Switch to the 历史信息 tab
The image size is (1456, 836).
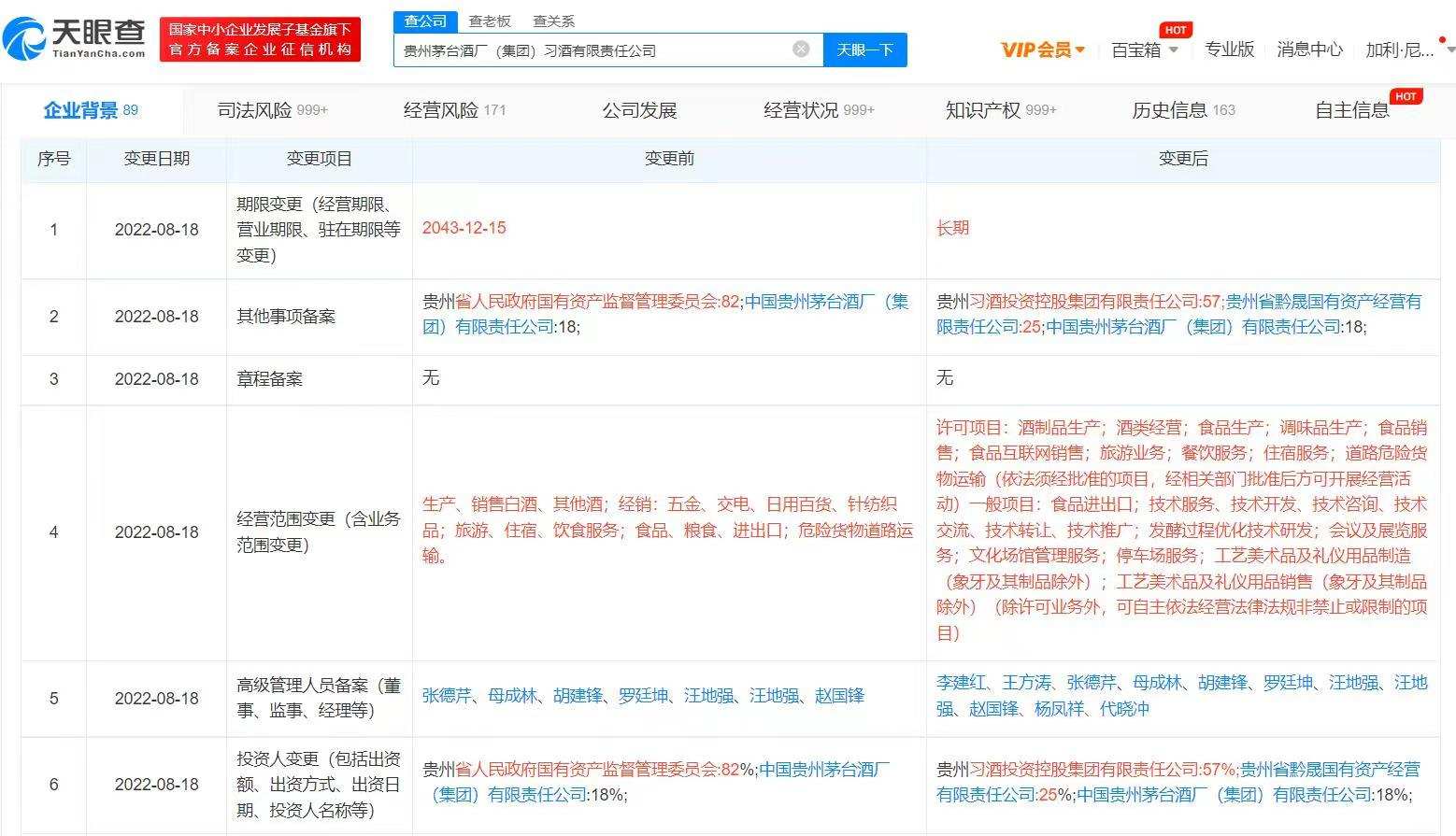point(1170,109)
